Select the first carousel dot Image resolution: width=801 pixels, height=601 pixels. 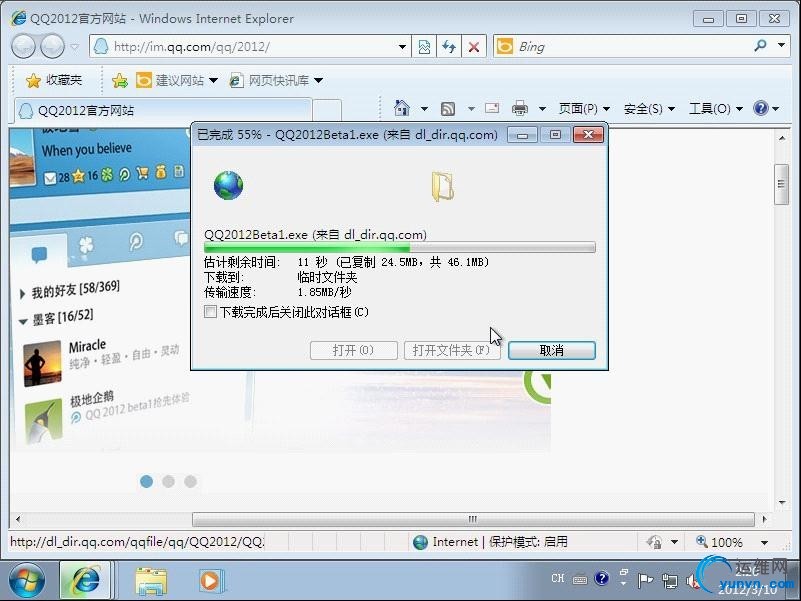coord(147,481)
